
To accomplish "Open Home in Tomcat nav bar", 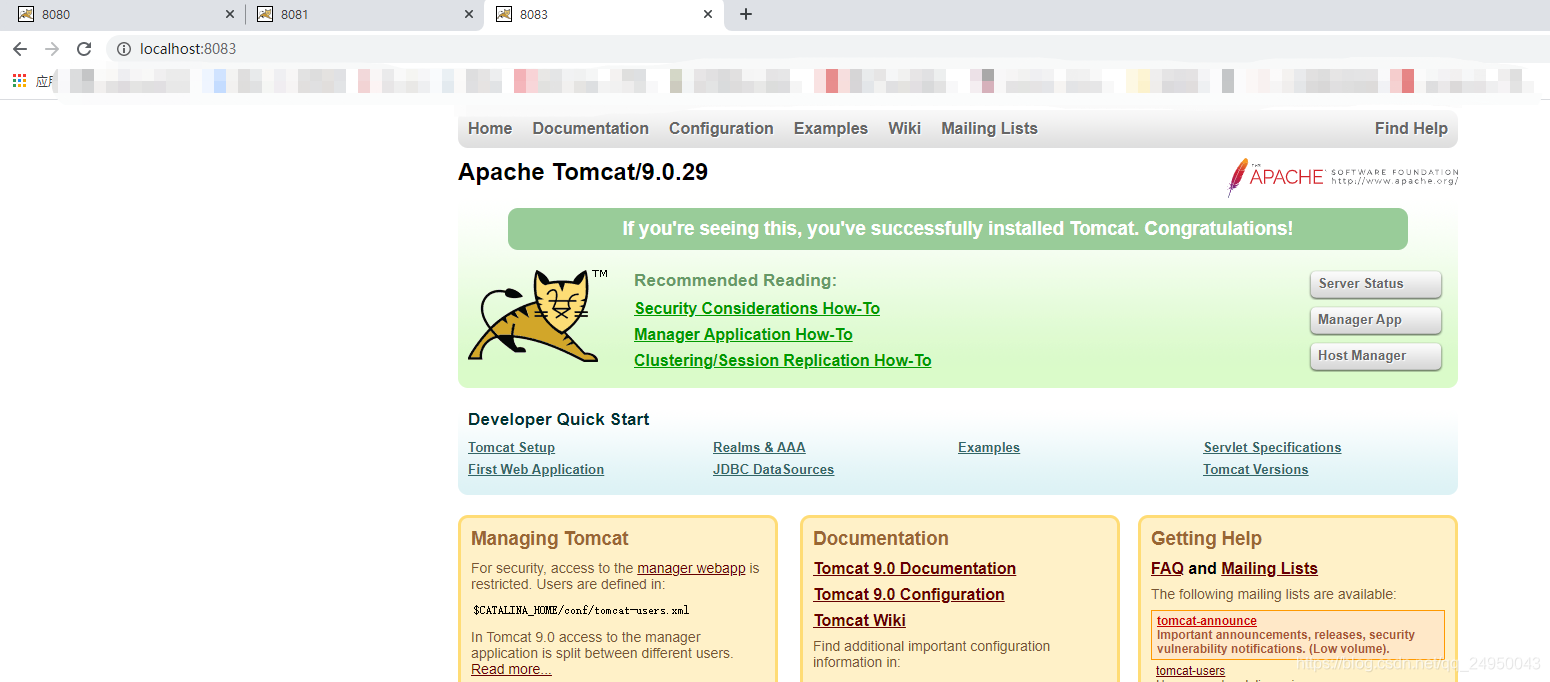I will pyautogui.click(x=490, y=128).
